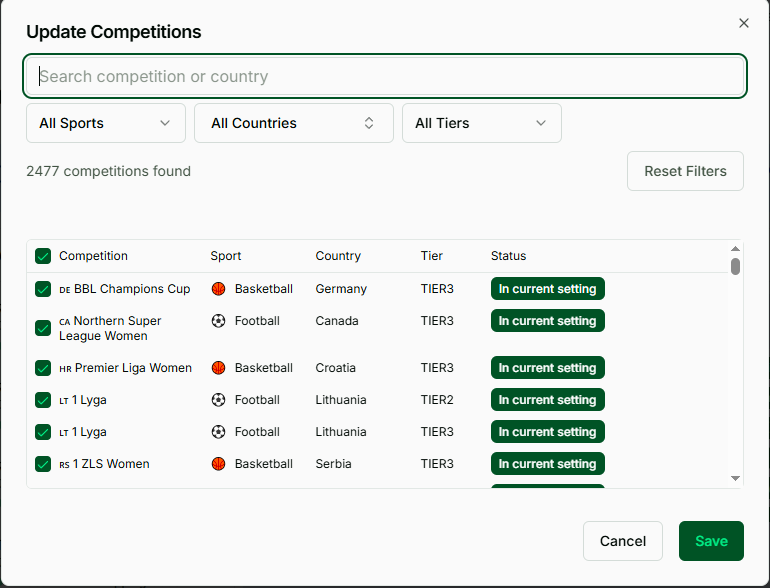This screenshot has height=588, width=770.
Task: Click the competitions list scrollbar thumb
Action: pos(735,266)
